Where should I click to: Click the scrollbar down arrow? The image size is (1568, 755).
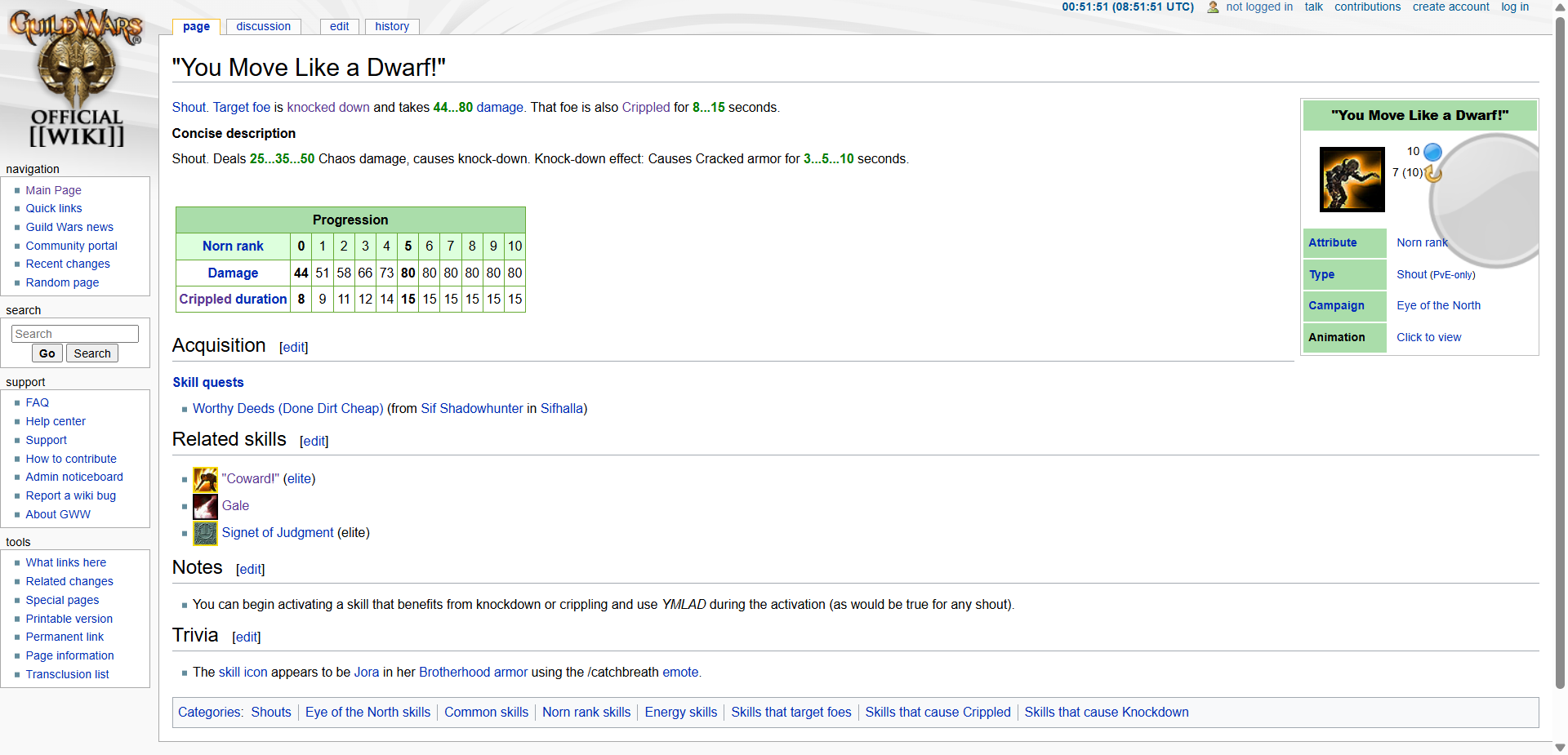[1560, 748]
